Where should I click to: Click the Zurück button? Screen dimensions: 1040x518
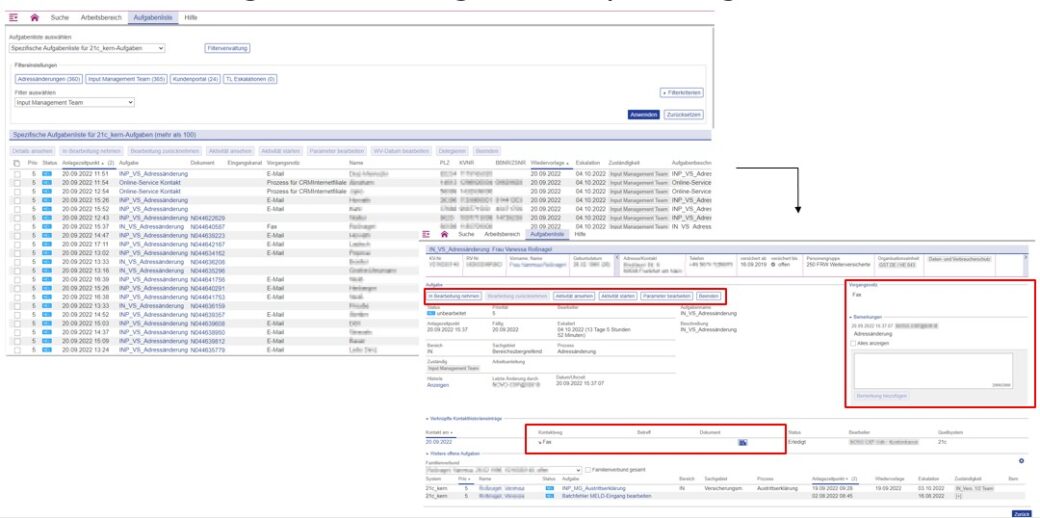pos(1021,513)
